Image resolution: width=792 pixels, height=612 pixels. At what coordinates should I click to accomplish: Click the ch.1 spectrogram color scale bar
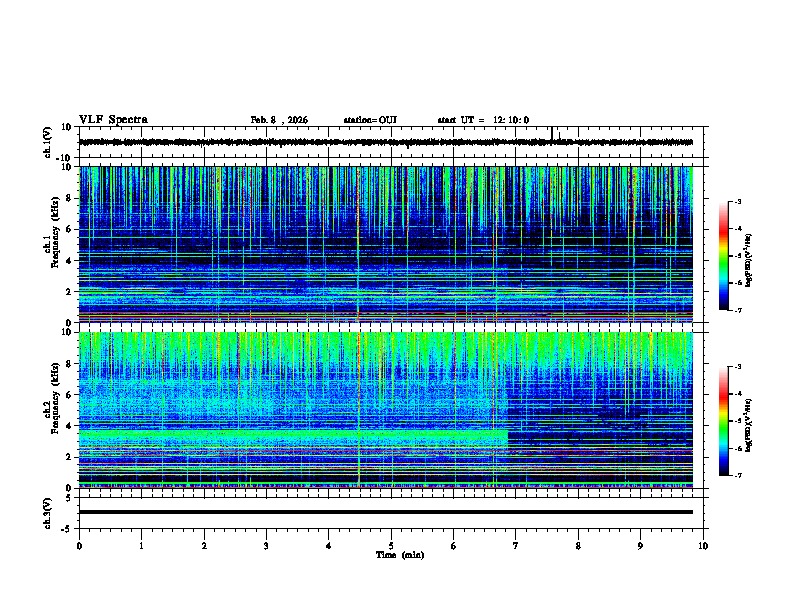click(723, 256)
